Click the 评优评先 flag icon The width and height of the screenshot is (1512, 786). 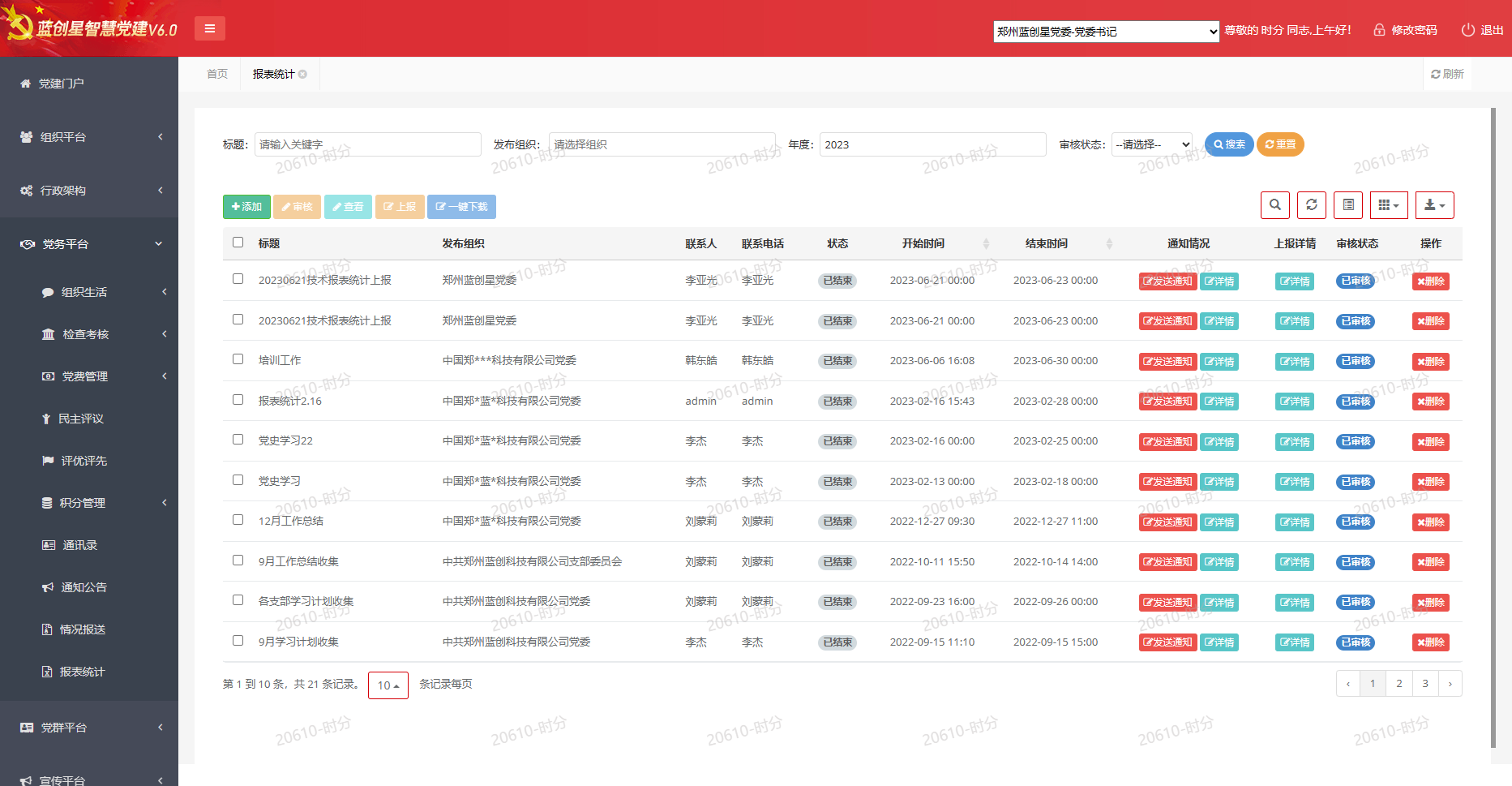coord(48,461)
